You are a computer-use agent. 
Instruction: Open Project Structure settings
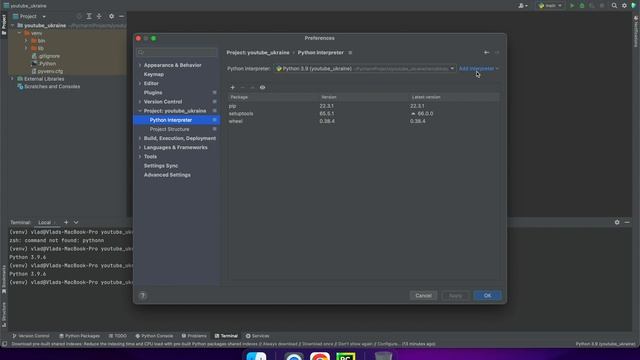click(169, 129)
